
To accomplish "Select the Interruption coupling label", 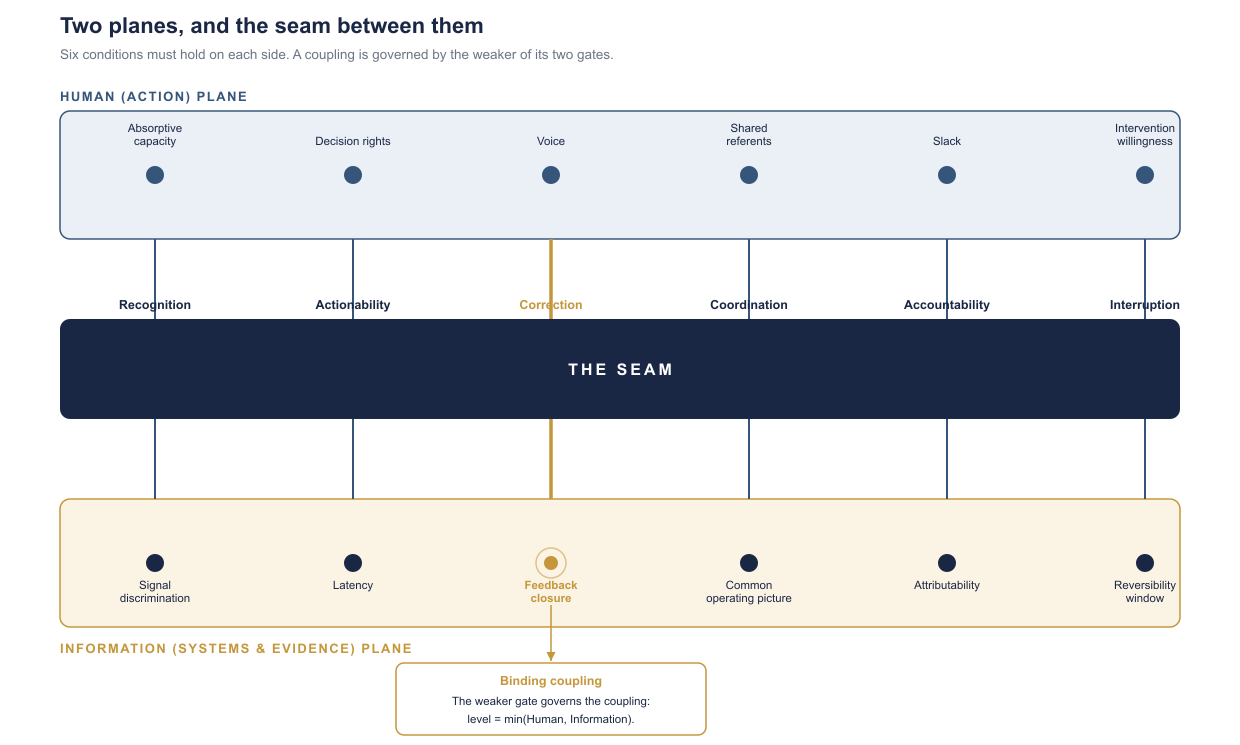I will point(1145,305).
